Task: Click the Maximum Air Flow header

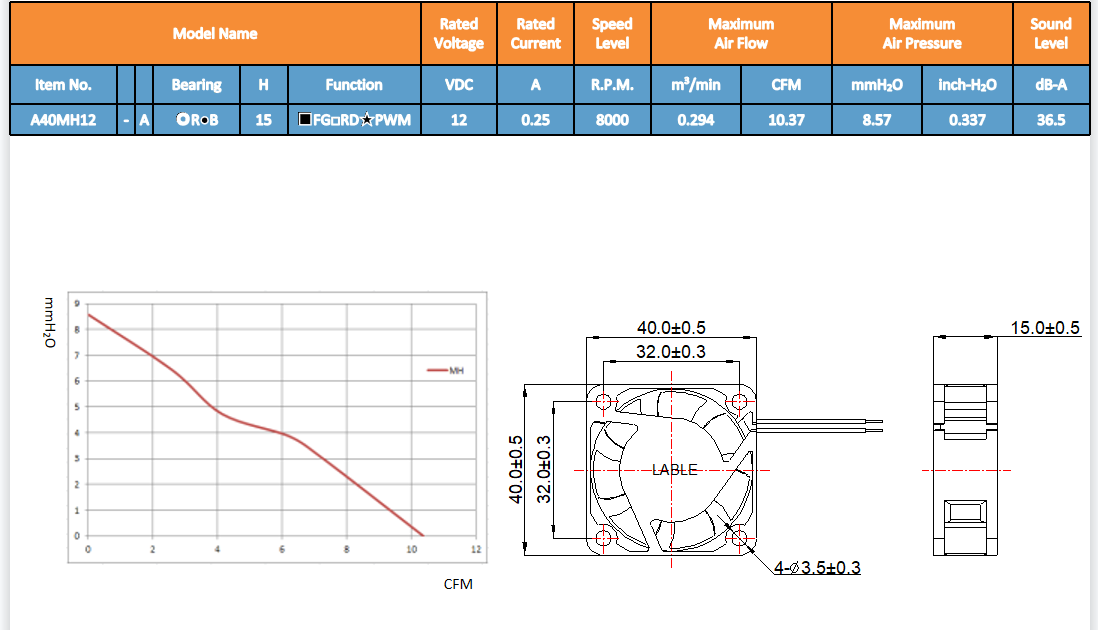Action: click(x=741, y=34)
